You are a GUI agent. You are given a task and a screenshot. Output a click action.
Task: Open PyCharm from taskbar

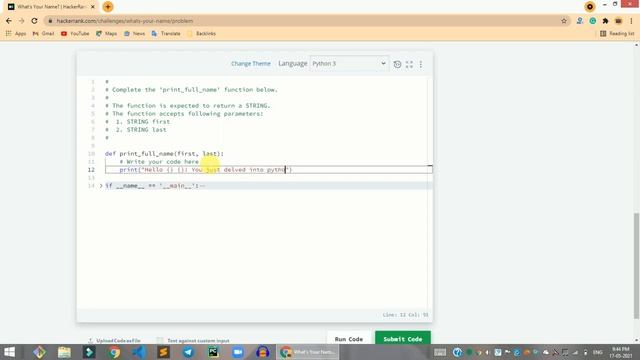pos(213,352)
